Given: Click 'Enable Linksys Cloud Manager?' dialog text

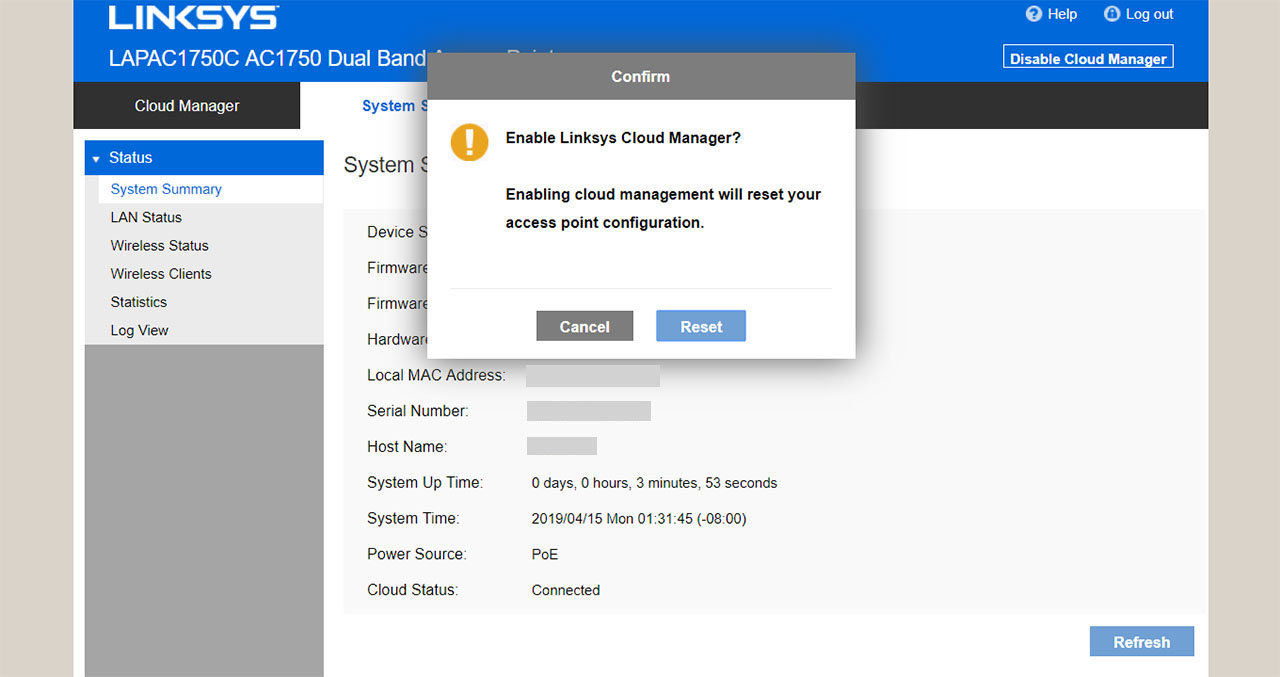Looking at the screenshot, I should [623, 138].
